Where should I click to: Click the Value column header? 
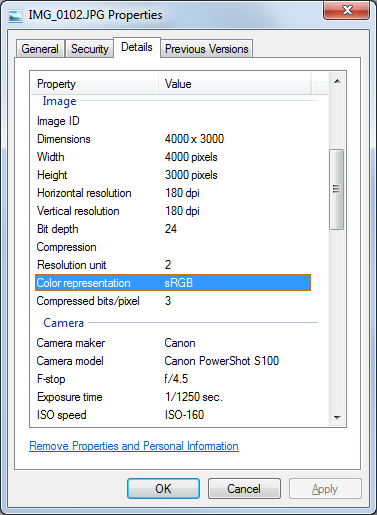(x=235, y=84)
